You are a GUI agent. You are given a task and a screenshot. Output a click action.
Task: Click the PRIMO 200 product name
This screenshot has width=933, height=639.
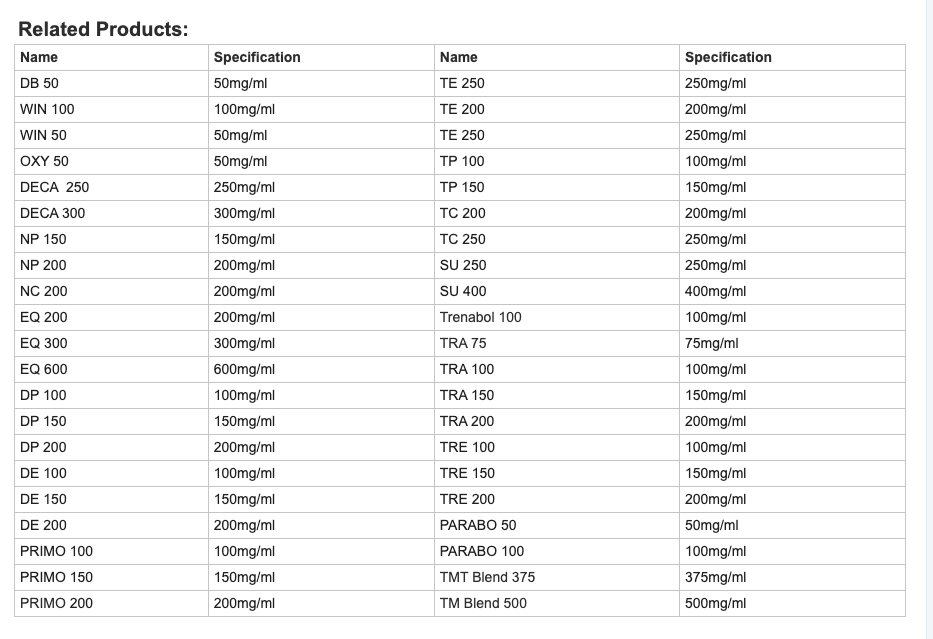[56, 603]
